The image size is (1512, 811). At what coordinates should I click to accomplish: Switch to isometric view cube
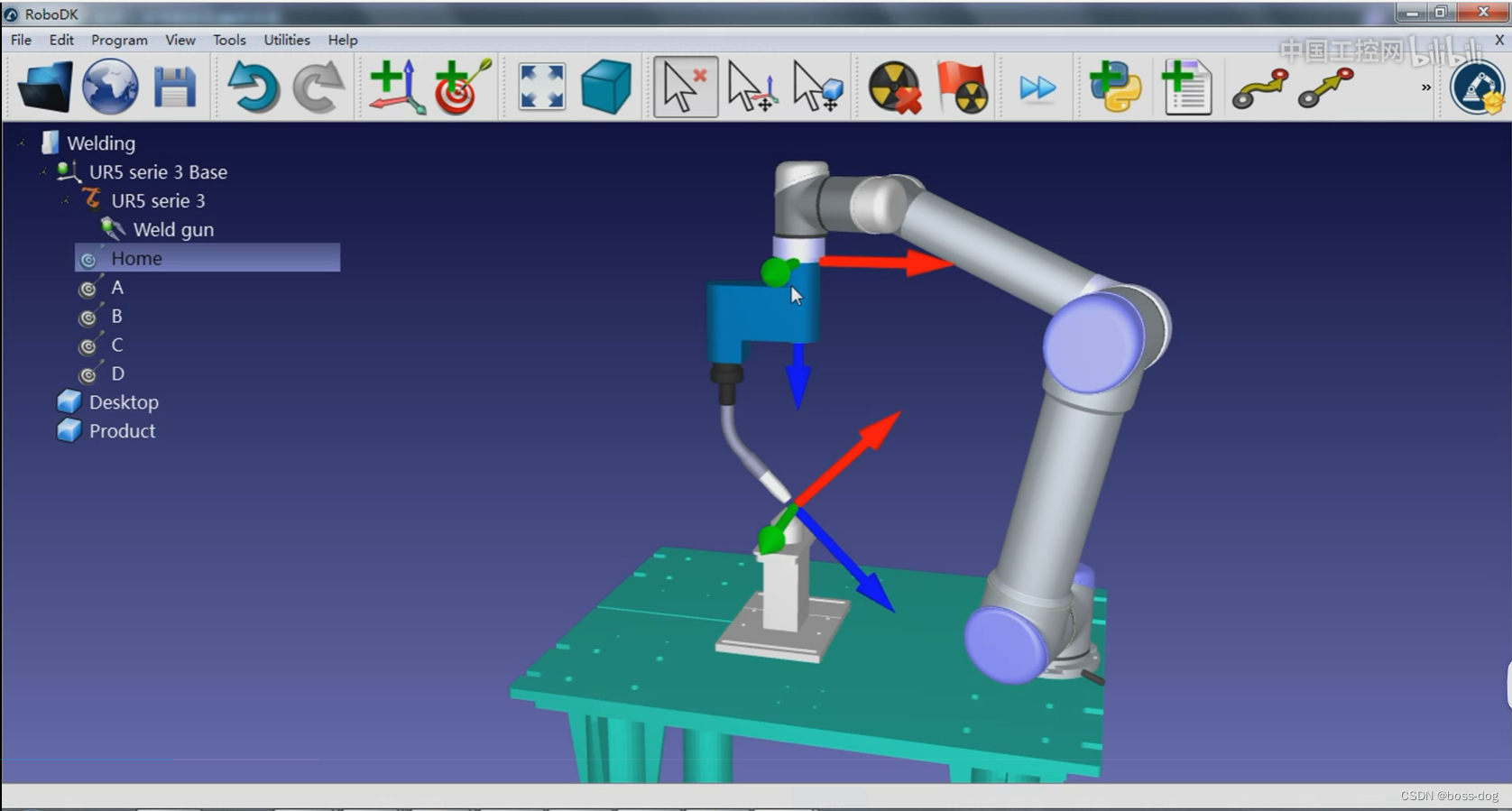(606, 88)
